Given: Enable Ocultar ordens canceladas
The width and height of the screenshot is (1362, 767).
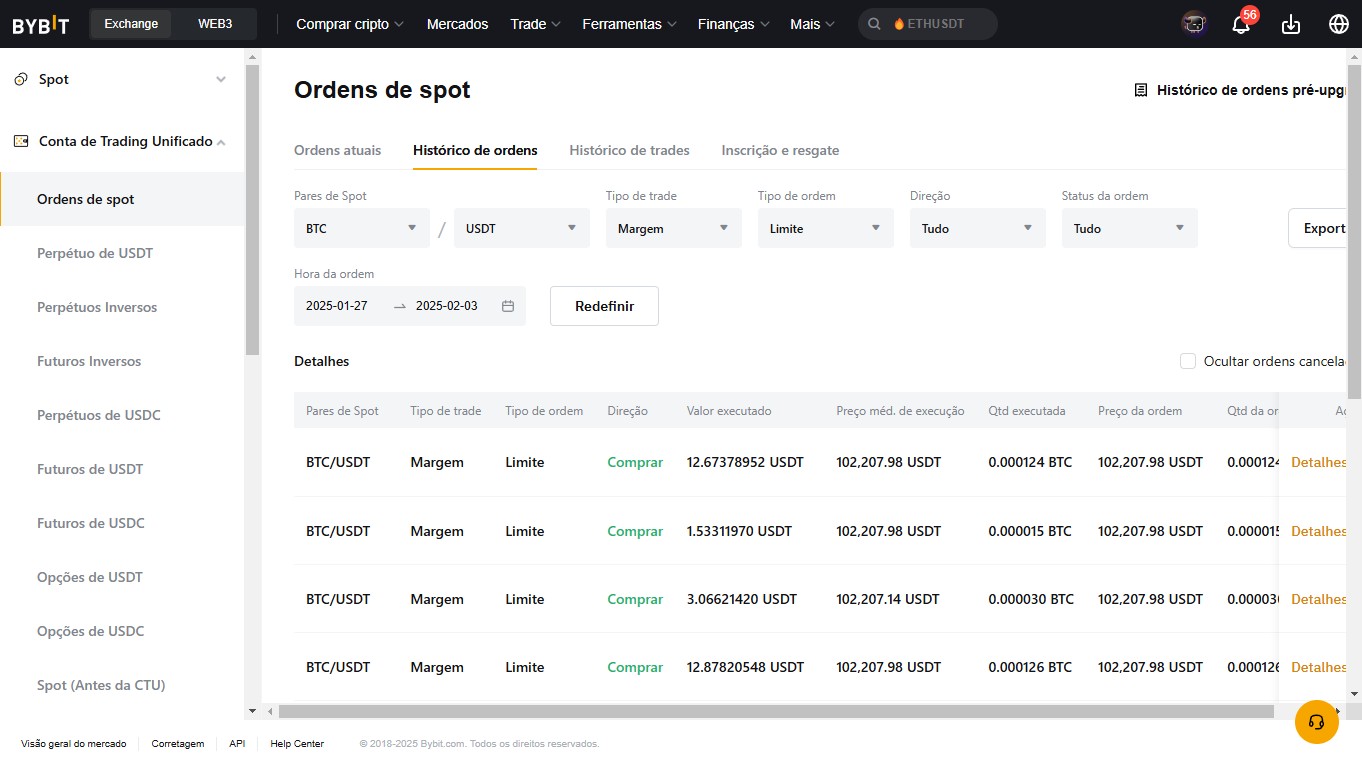Looking at the screenshot, I should pyautogui.click(x=1188, y=361).
